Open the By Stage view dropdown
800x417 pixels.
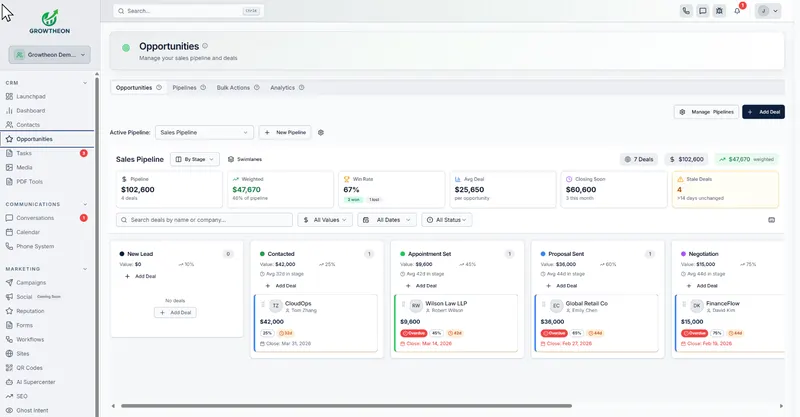tap(195, 159)
